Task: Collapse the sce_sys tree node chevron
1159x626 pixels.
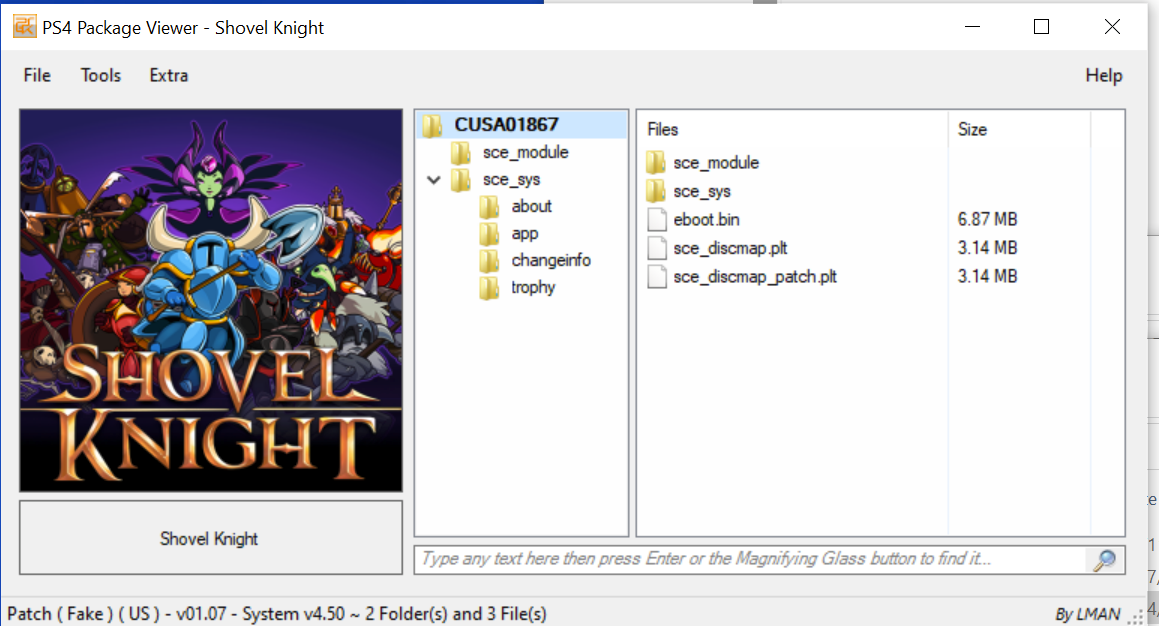Action: click(434, 180)
